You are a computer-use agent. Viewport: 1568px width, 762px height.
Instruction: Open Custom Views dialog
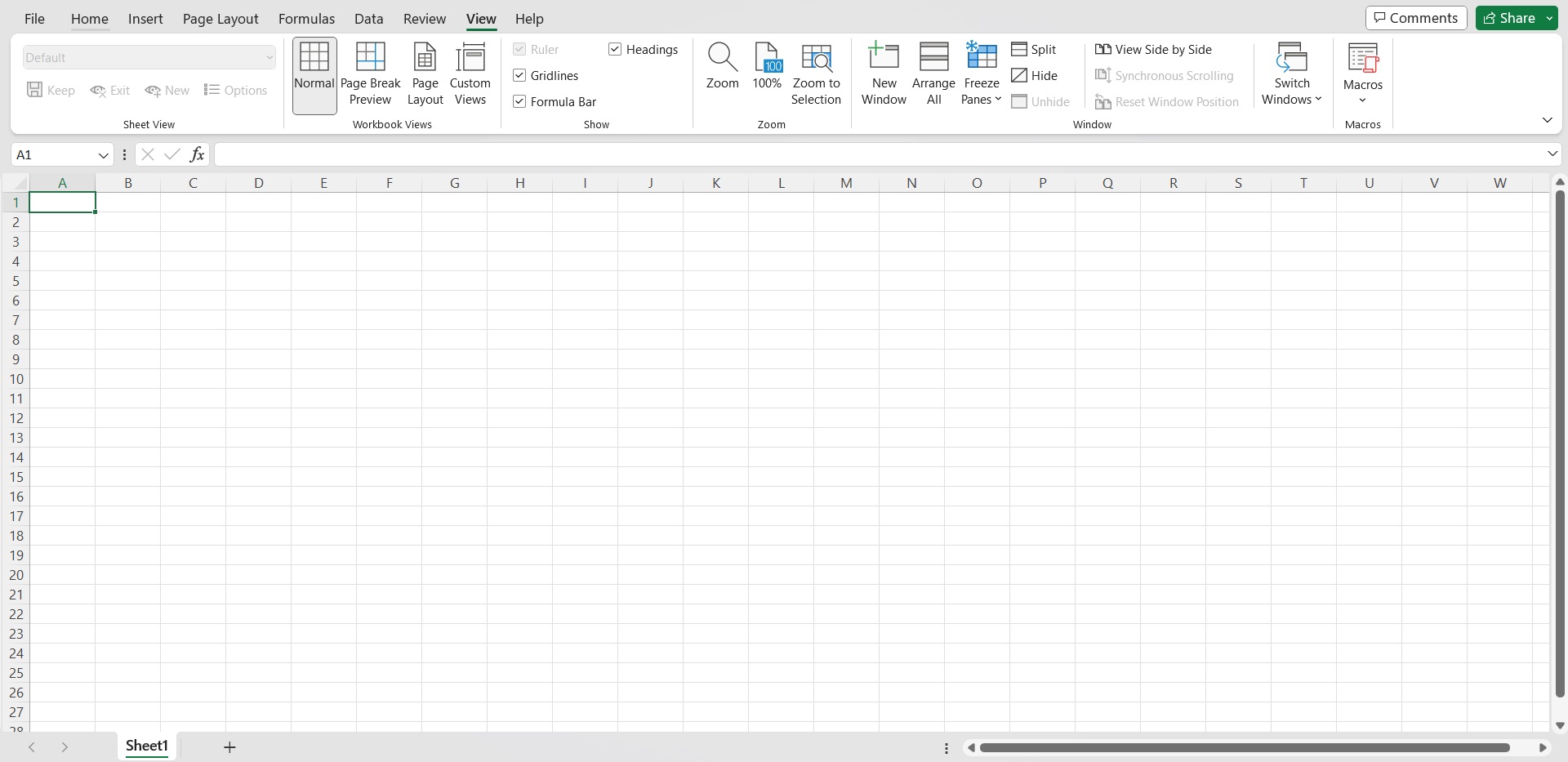click(471, 74)
